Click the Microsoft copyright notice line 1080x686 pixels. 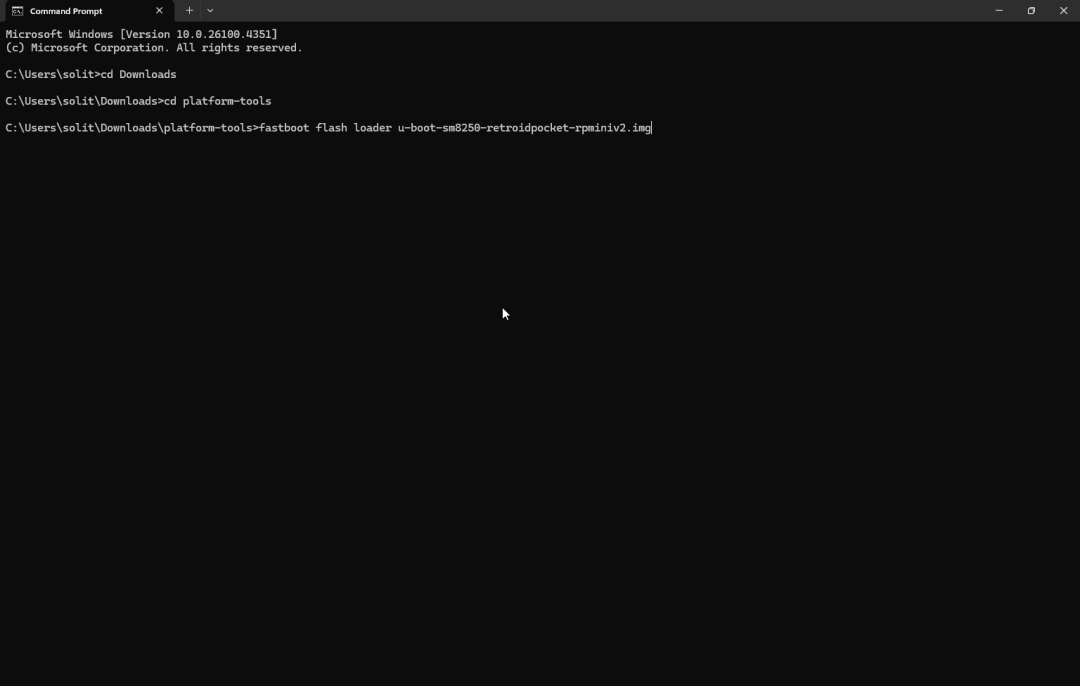(154, 47)
